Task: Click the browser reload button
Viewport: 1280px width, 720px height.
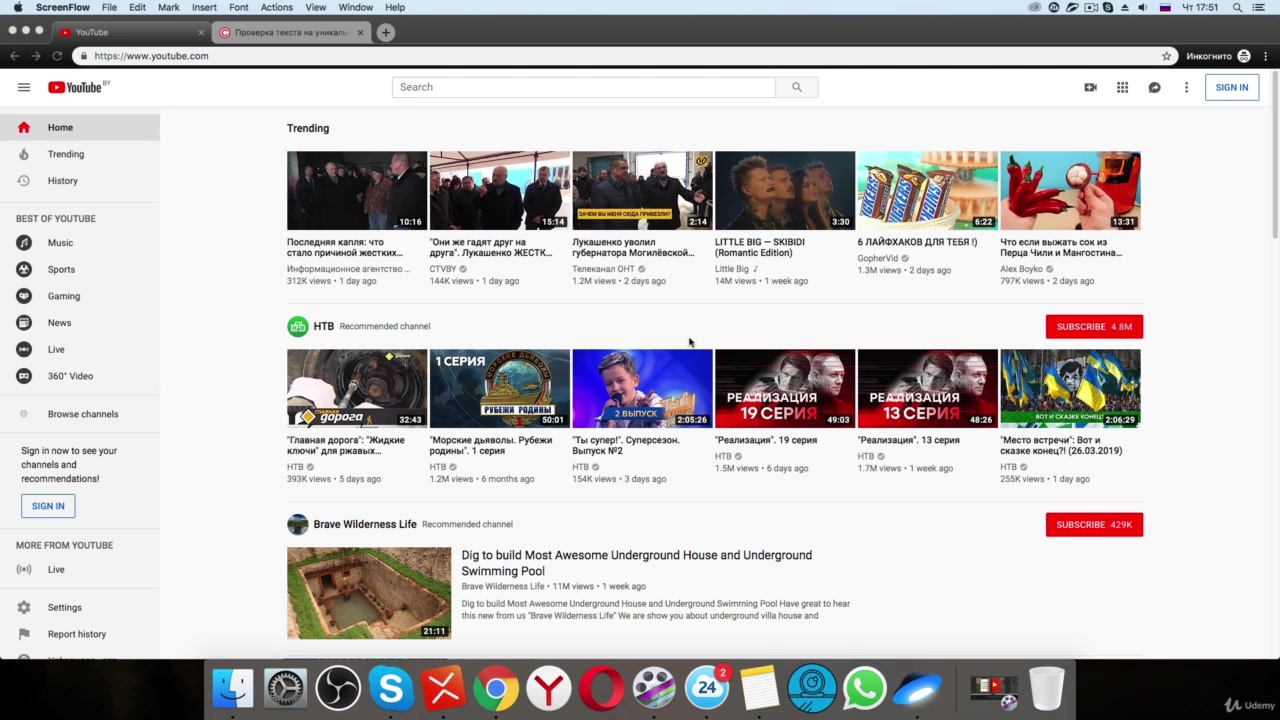Action: tap(57, 56)
